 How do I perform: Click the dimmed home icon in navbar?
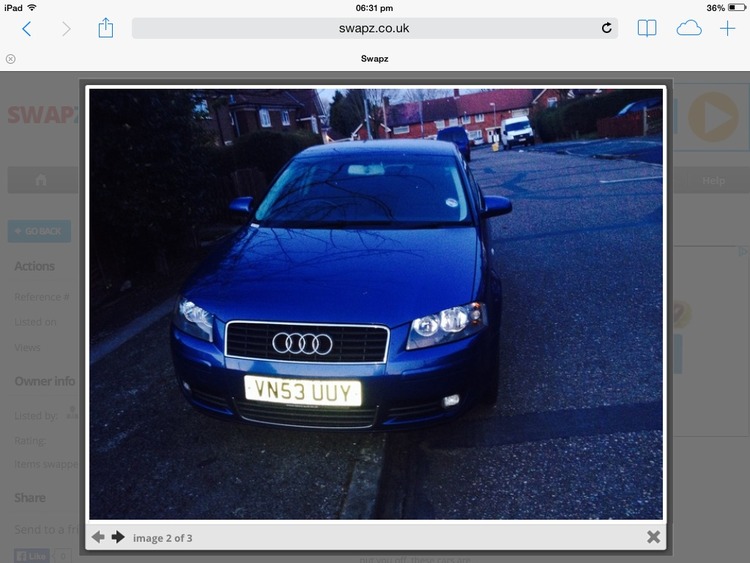(x=41, y=180)
